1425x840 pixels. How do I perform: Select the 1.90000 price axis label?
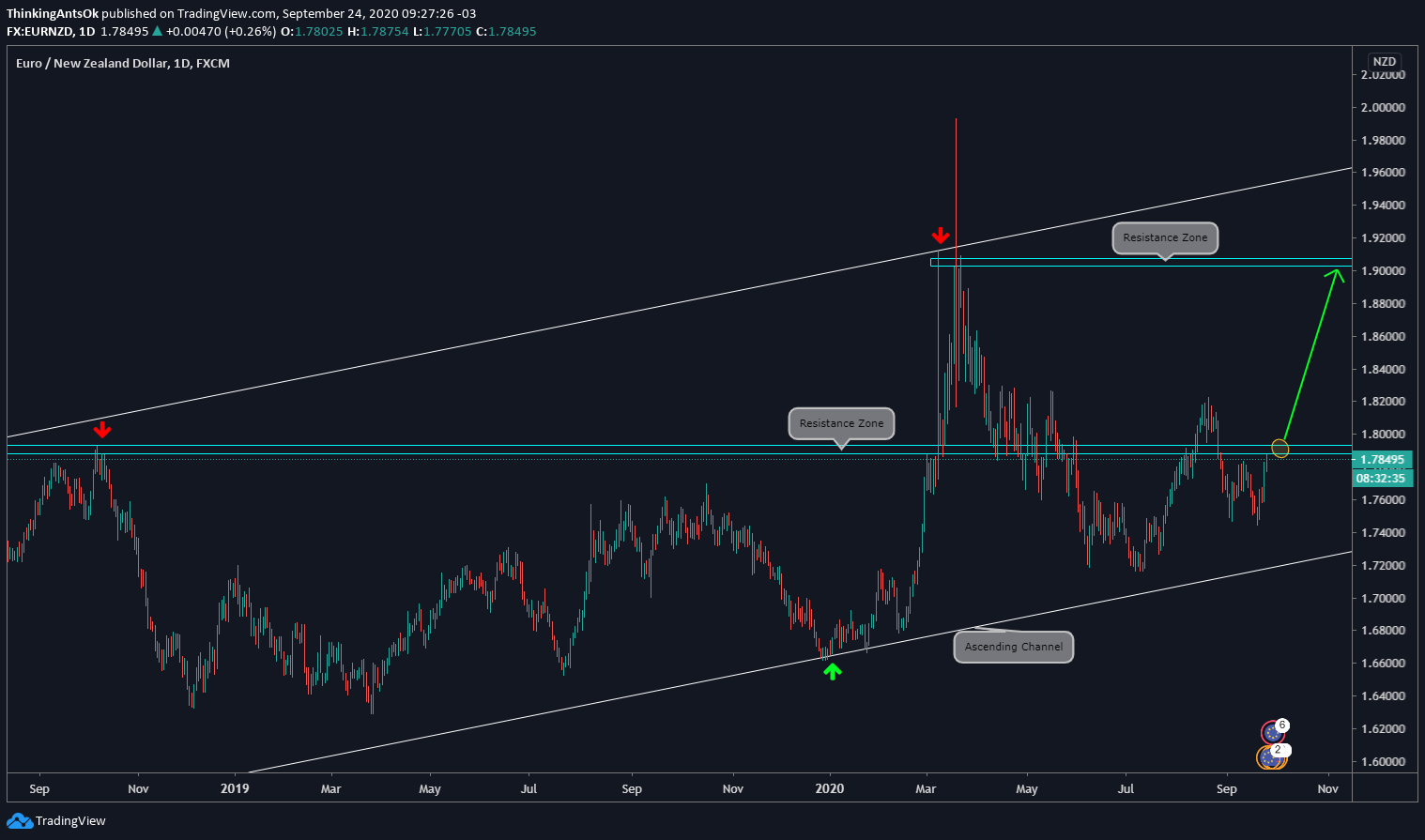(1383, 271)
